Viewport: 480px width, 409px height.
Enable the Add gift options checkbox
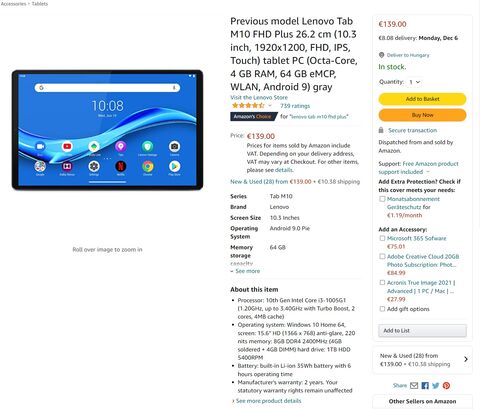point(382,309)
